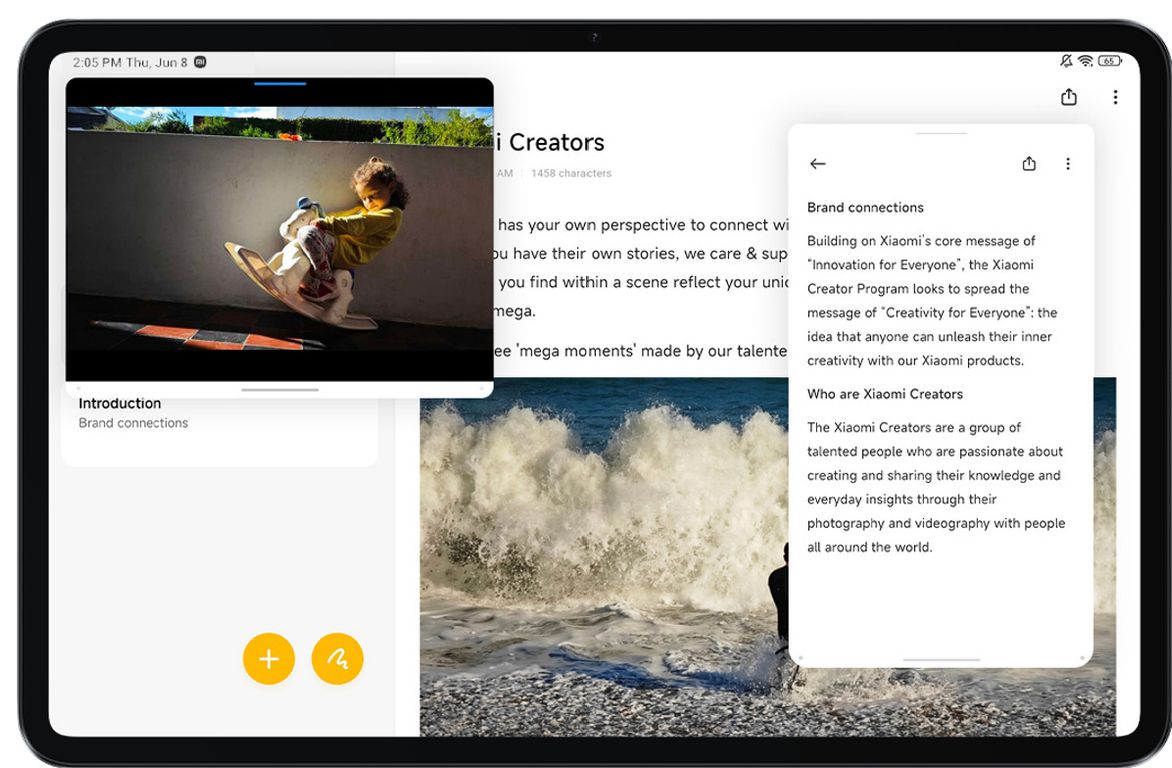
Task: Tap the 'Creators' note title
Action: [556, 142]
